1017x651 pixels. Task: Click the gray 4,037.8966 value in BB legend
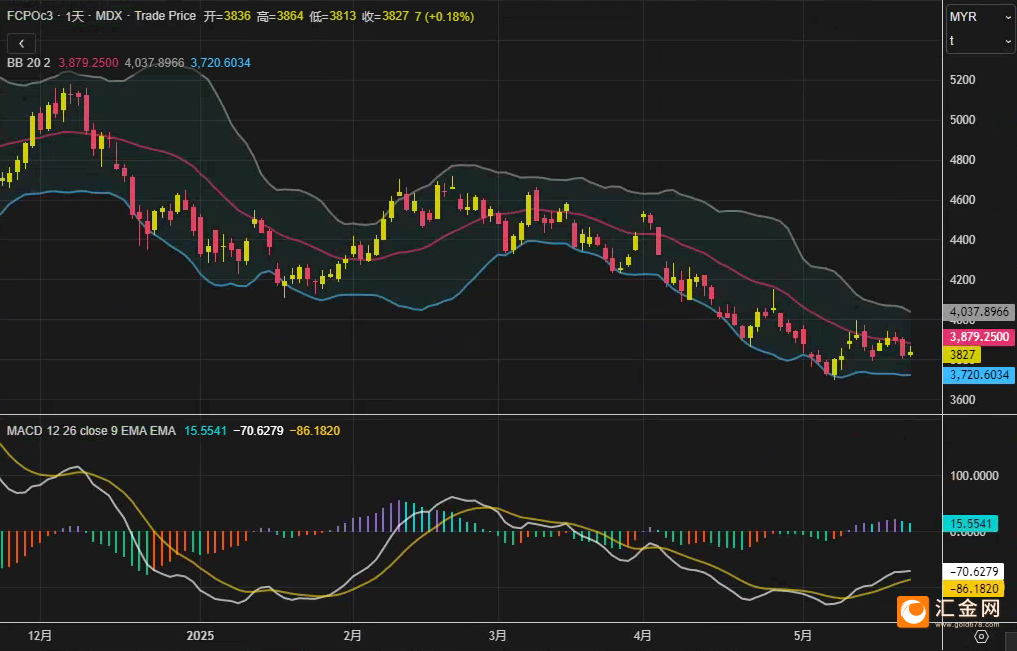tap(154, 63)
